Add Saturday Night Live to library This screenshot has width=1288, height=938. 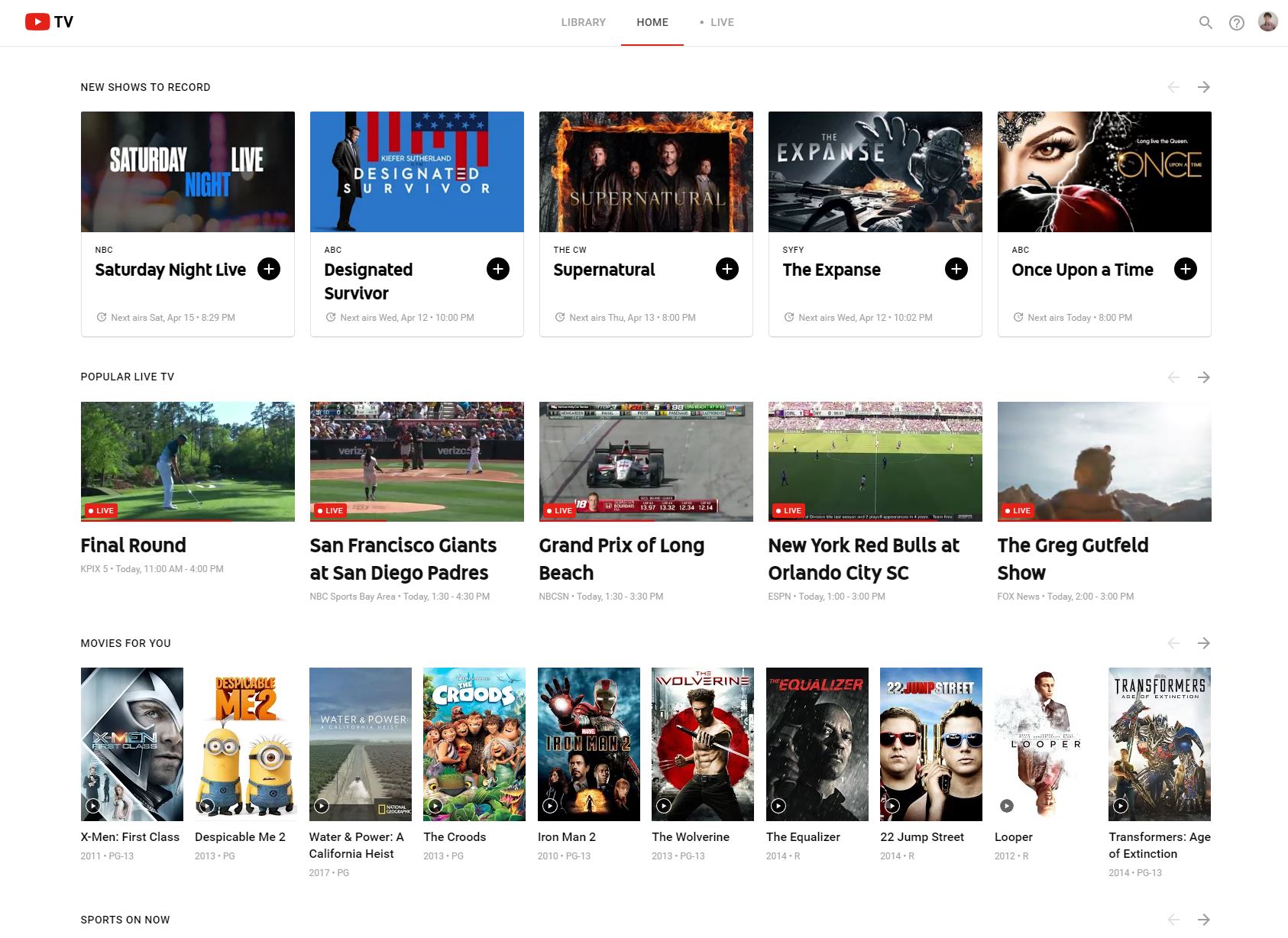coord(269,269)
